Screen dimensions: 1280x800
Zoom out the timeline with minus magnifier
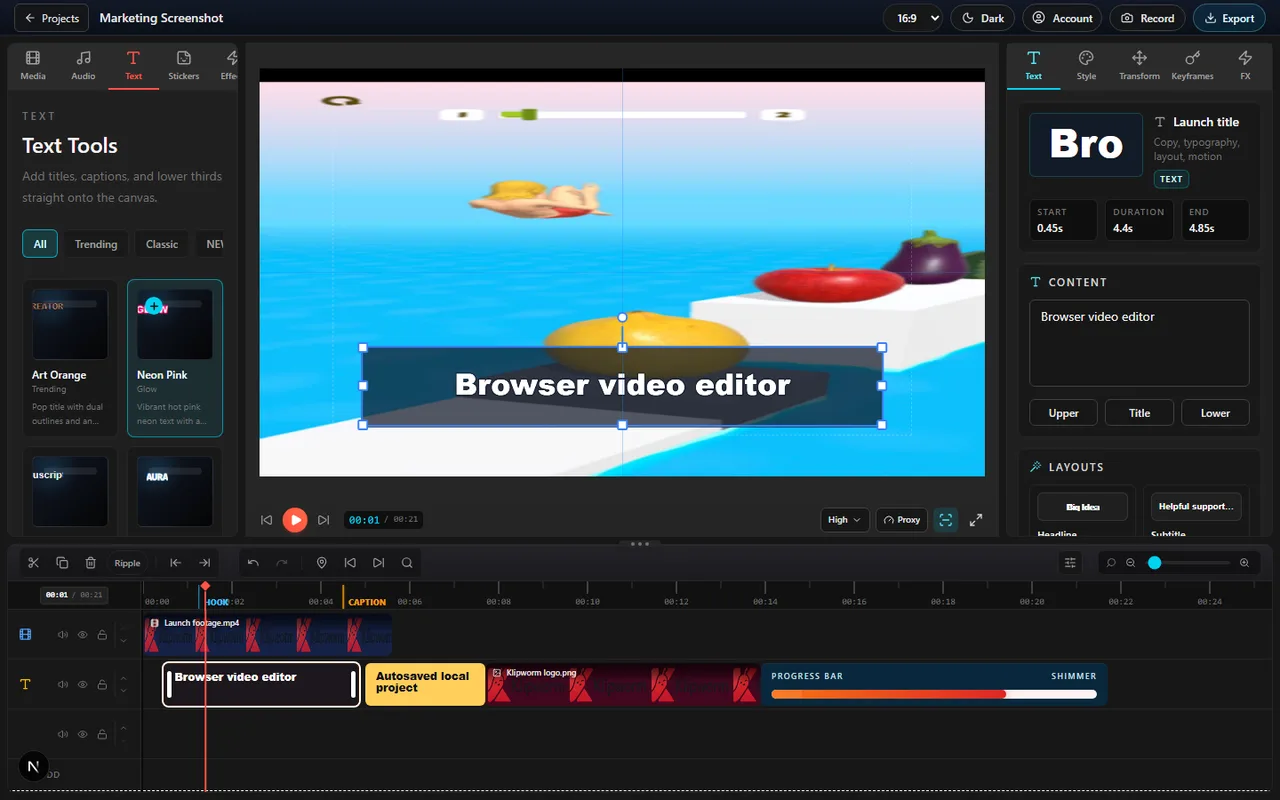click(1130, 563)
